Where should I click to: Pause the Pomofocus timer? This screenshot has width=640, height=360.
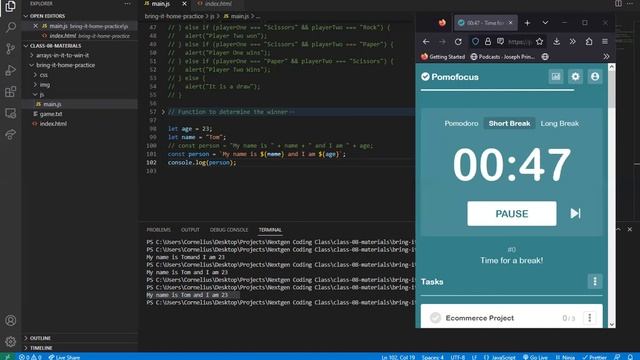[512, 213]
